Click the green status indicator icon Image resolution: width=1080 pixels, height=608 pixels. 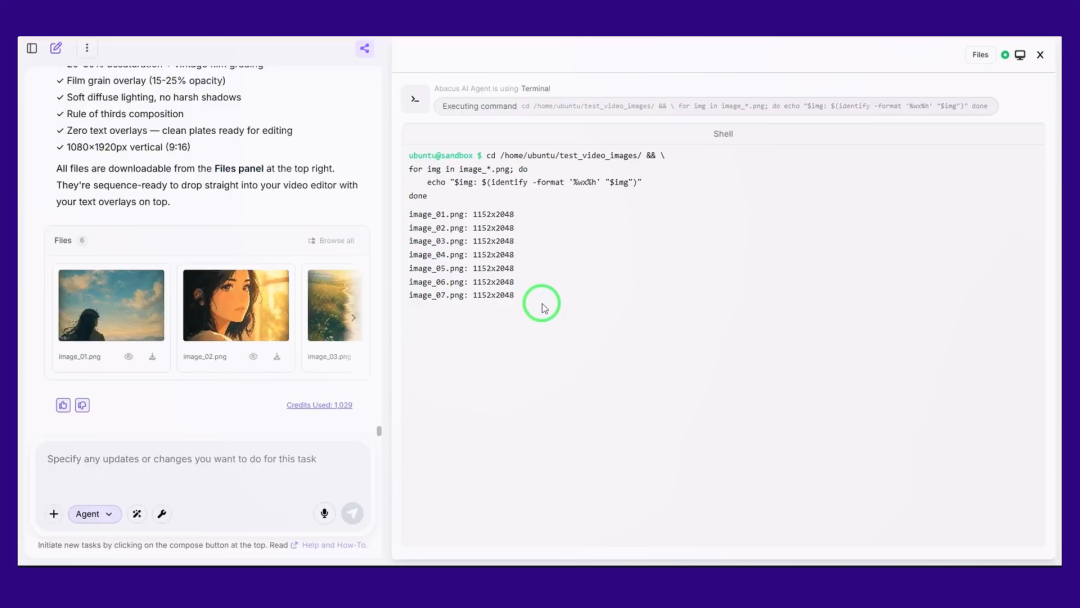click(1006, 55)
